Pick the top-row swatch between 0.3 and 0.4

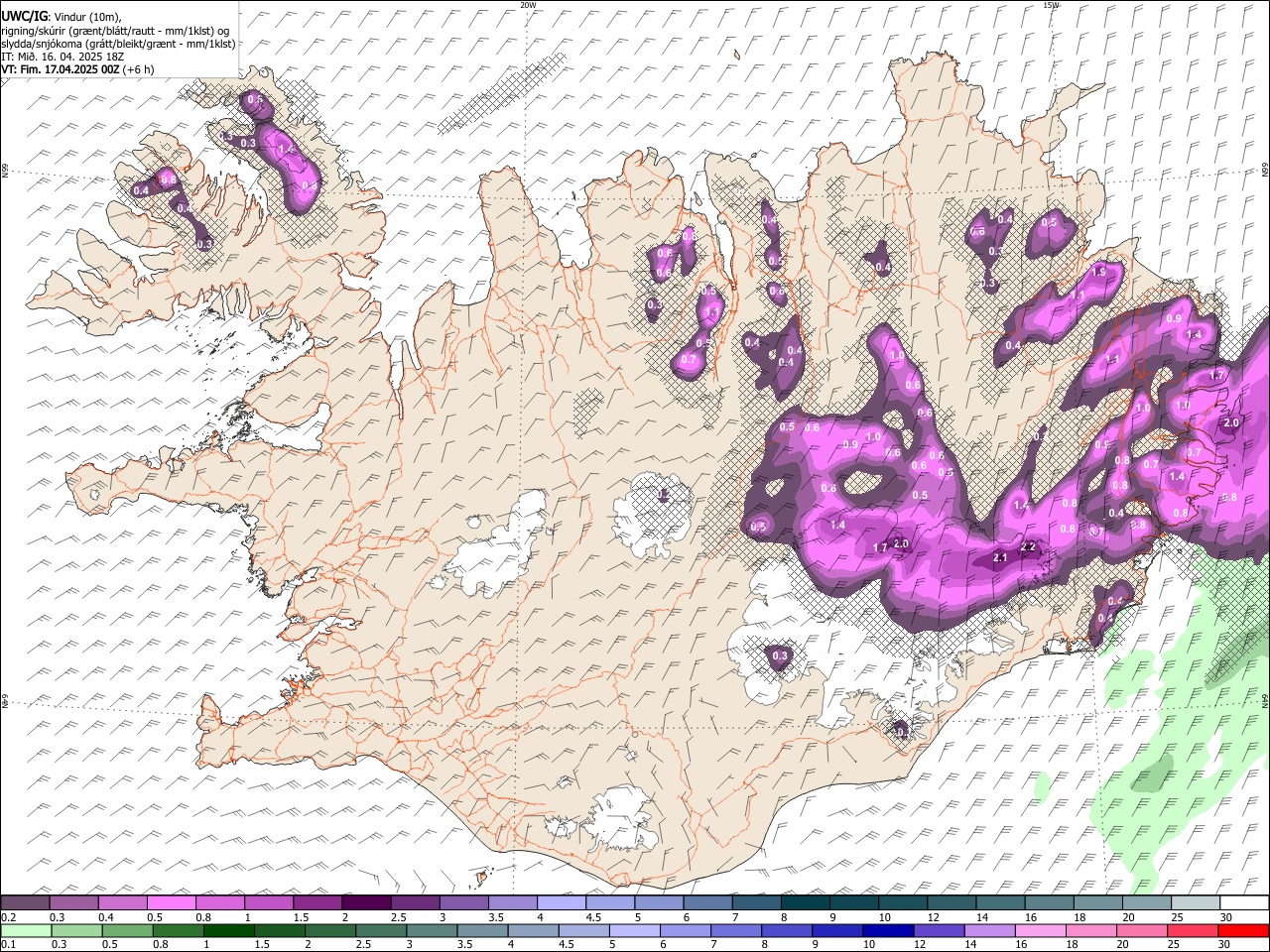73,902
